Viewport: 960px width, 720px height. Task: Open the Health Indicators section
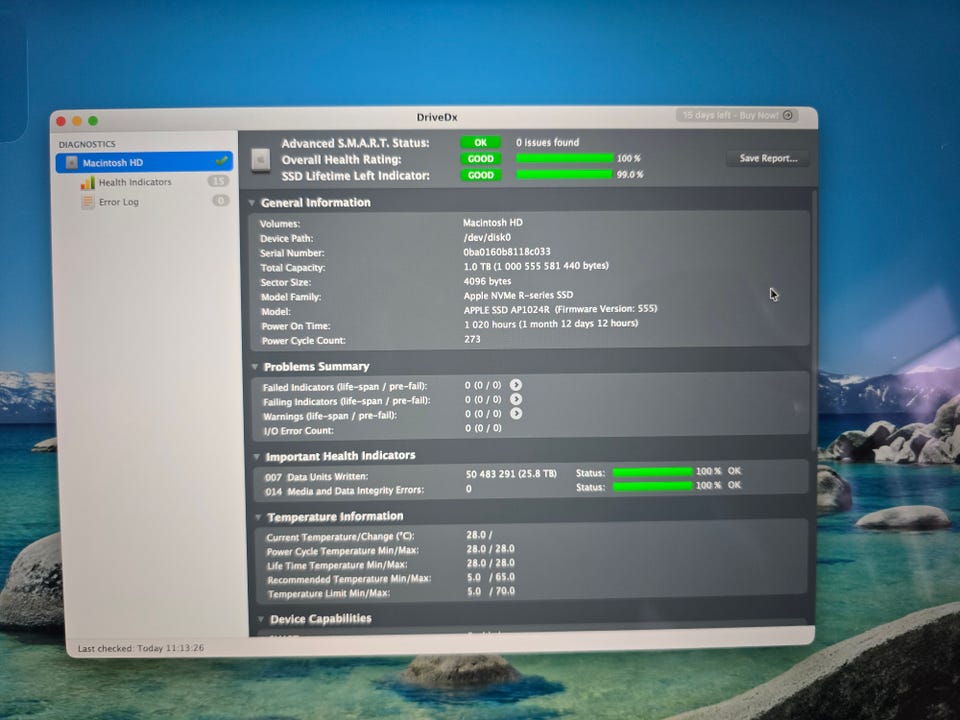(135, 182)
